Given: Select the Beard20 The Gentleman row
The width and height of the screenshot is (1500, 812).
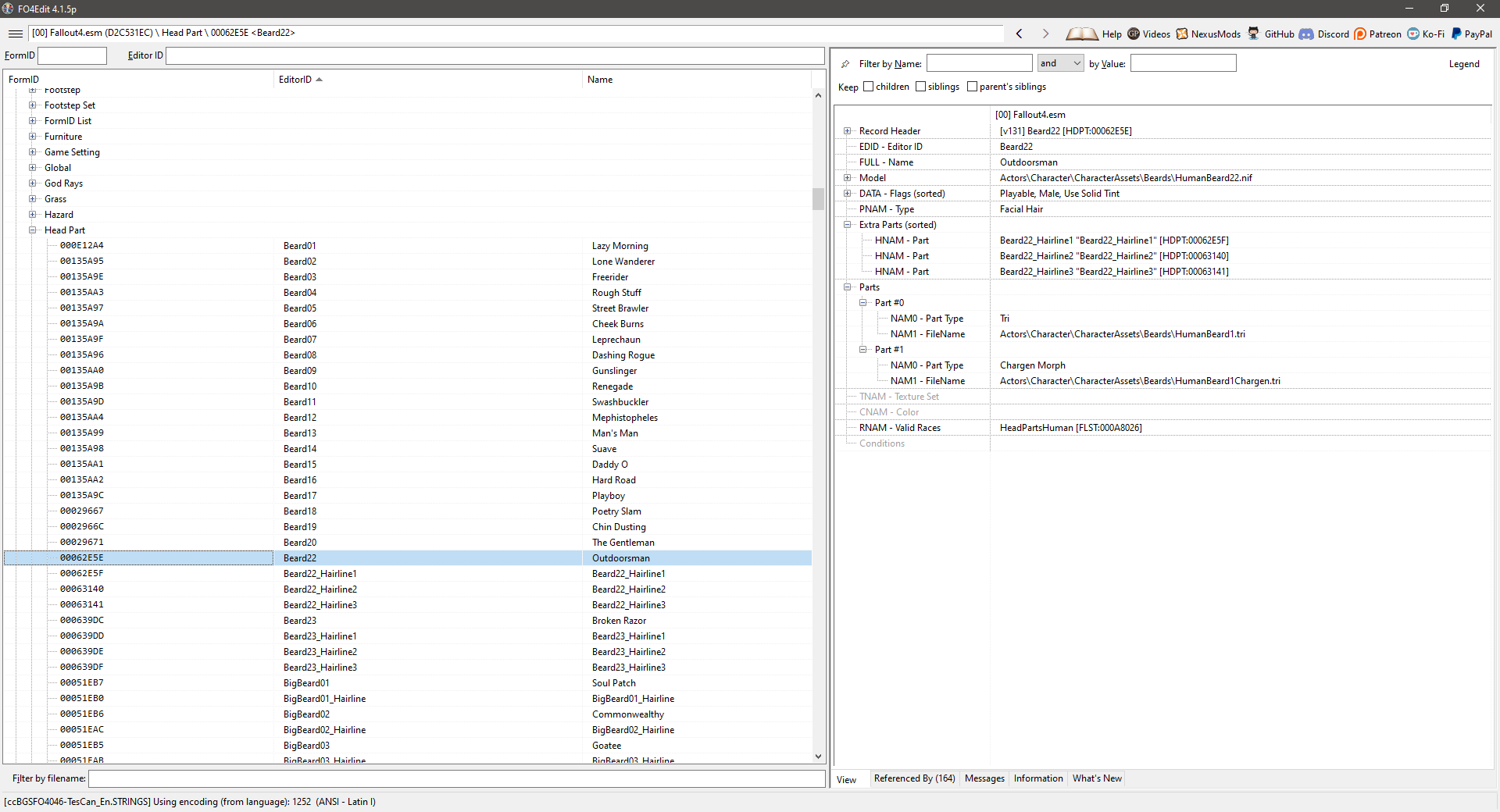Looking at the screenshot, I should click(408, 543).
